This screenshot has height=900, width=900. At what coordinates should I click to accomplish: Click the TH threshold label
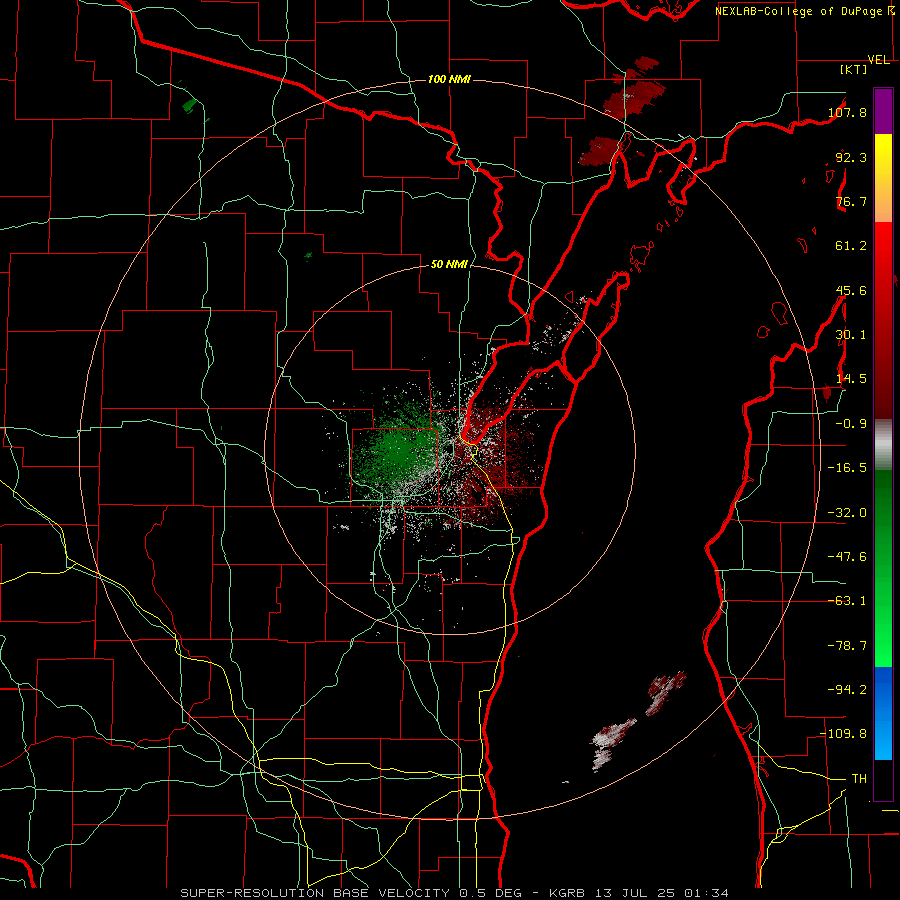[x=859, y=778]
